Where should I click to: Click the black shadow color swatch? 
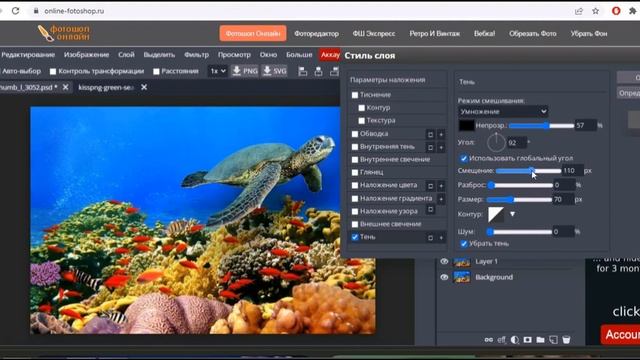coord(466,125)
